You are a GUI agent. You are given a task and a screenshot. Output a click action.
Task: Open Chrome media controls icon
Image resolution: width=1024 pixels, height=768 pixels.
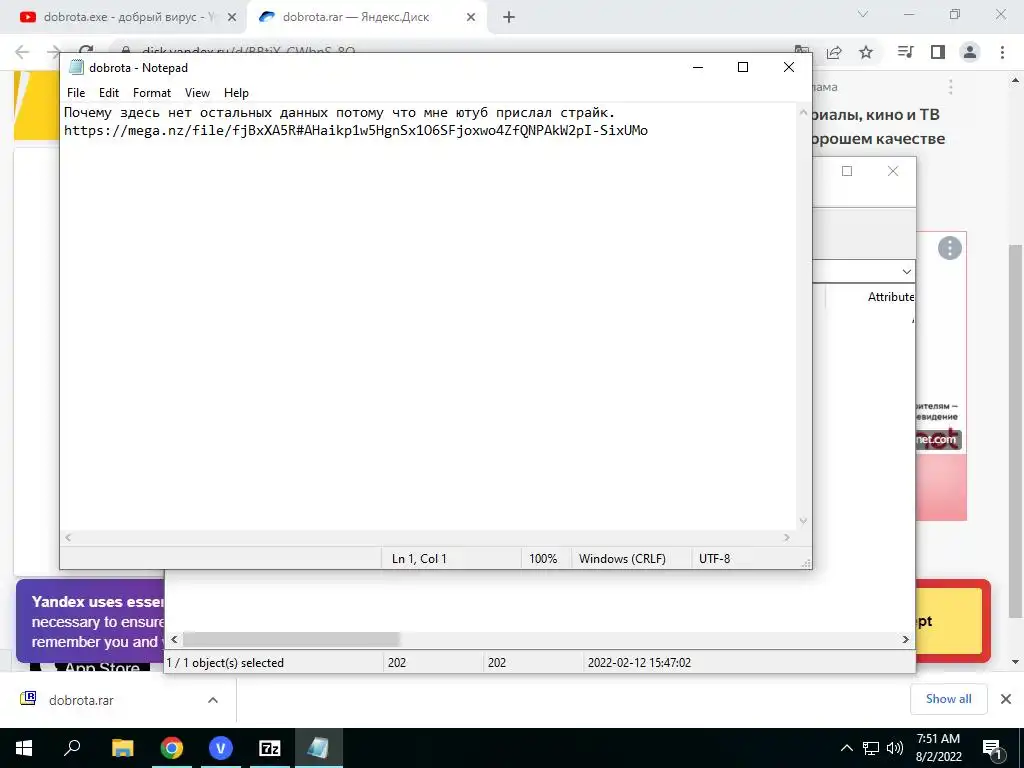tap(906, 52)
